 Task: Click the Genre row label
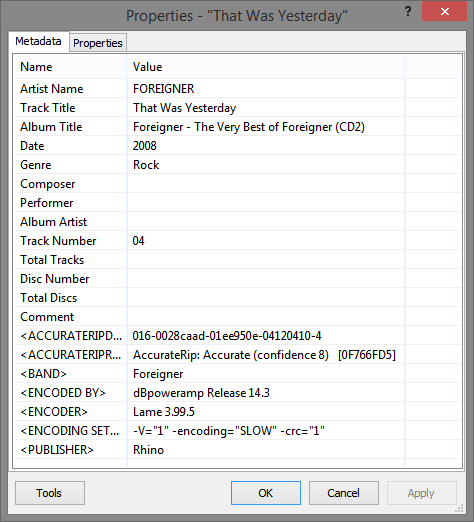(36, 165)
